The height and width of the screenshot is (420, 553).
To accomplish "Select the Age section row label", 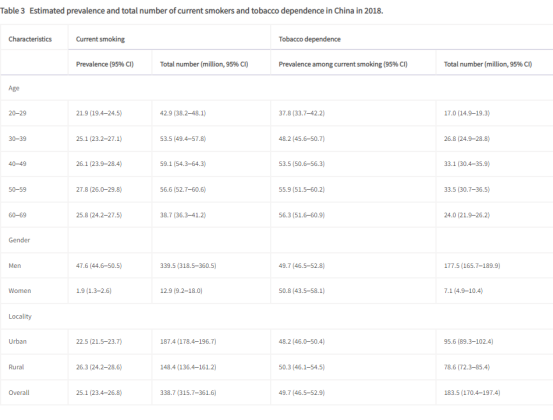I will pos(14,88).
